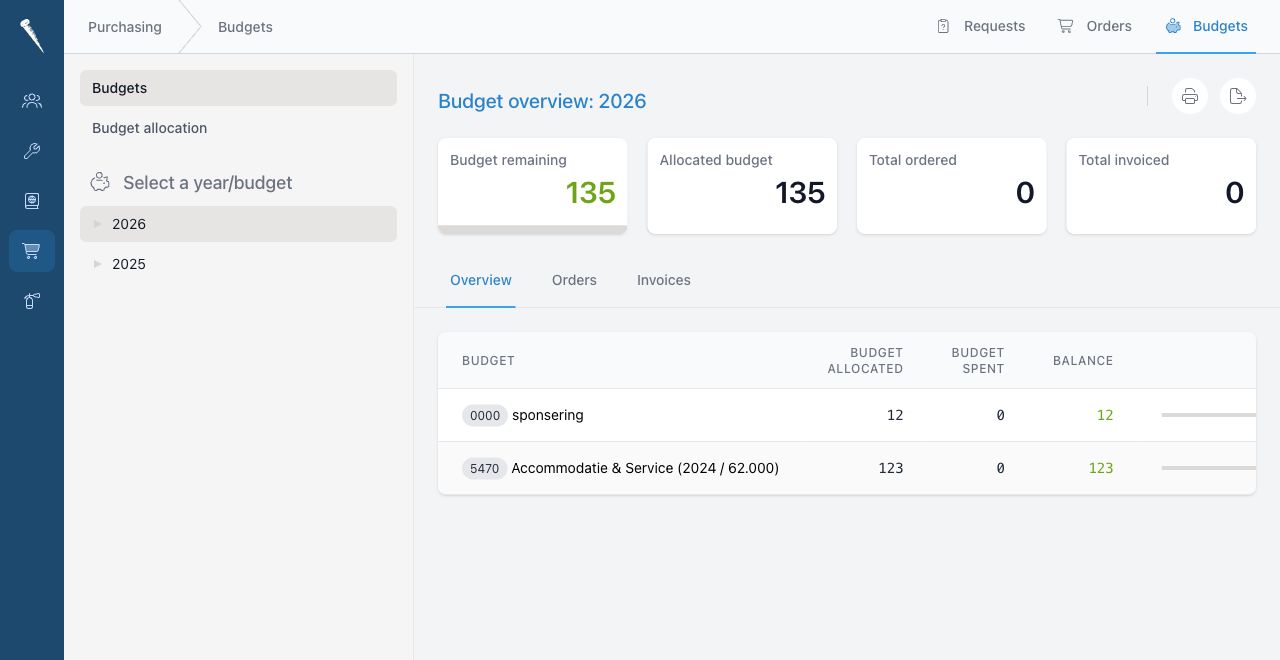
Task: Open the Budgets top navigation item
Action: 1206,27
